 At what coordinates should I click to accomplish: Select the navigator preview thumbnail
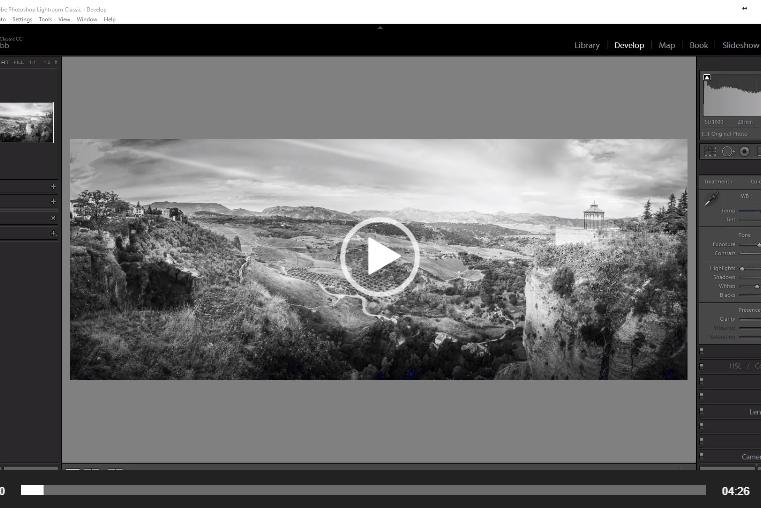[x=26, y=122]
